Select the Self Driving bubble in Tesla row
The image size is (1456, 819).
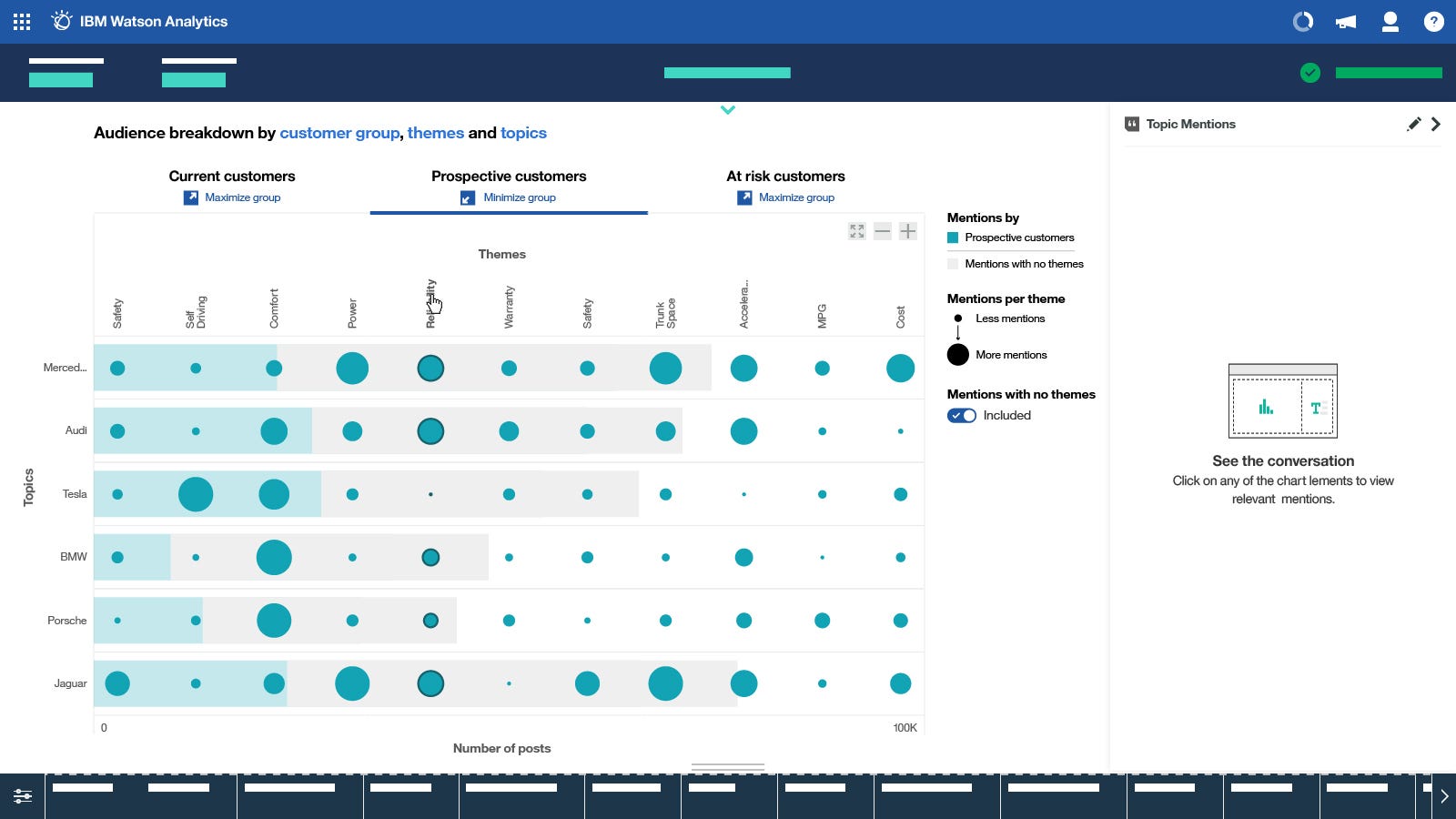click(x=196, y=494)
